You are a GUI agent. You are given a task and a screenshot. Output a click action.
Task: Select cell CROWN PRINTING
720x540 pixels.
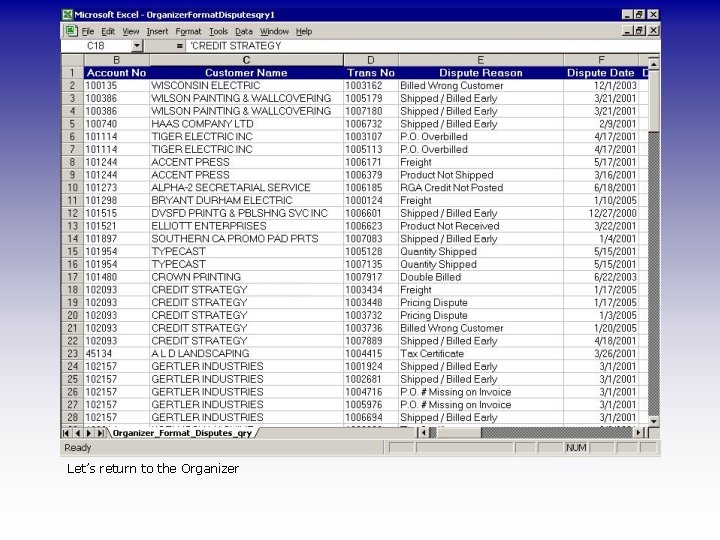pos(246,277)
